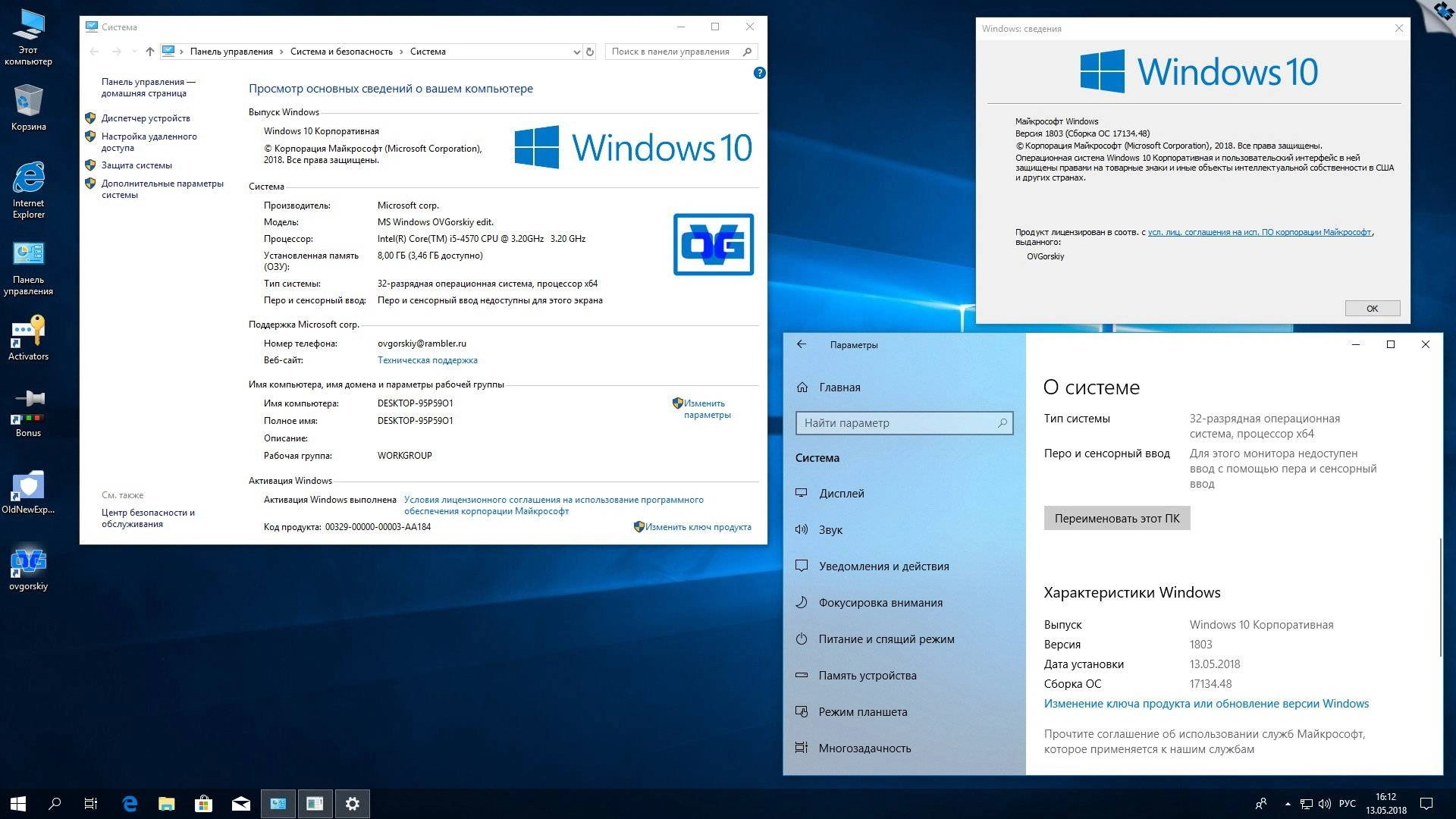Image resolution: width=1456 pixels, height=819 pixels.
Task: Open Питание и спящий режим settings
Action: 886,639
